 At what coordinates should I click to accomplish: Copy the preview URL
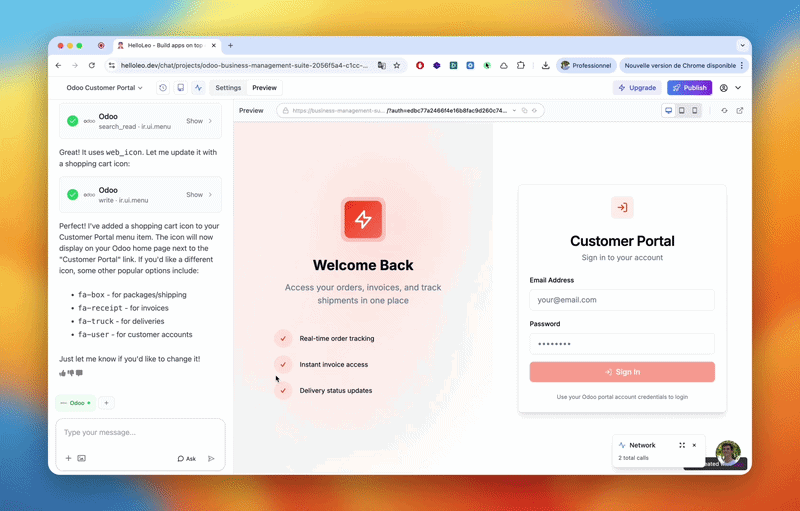(524, 110)
